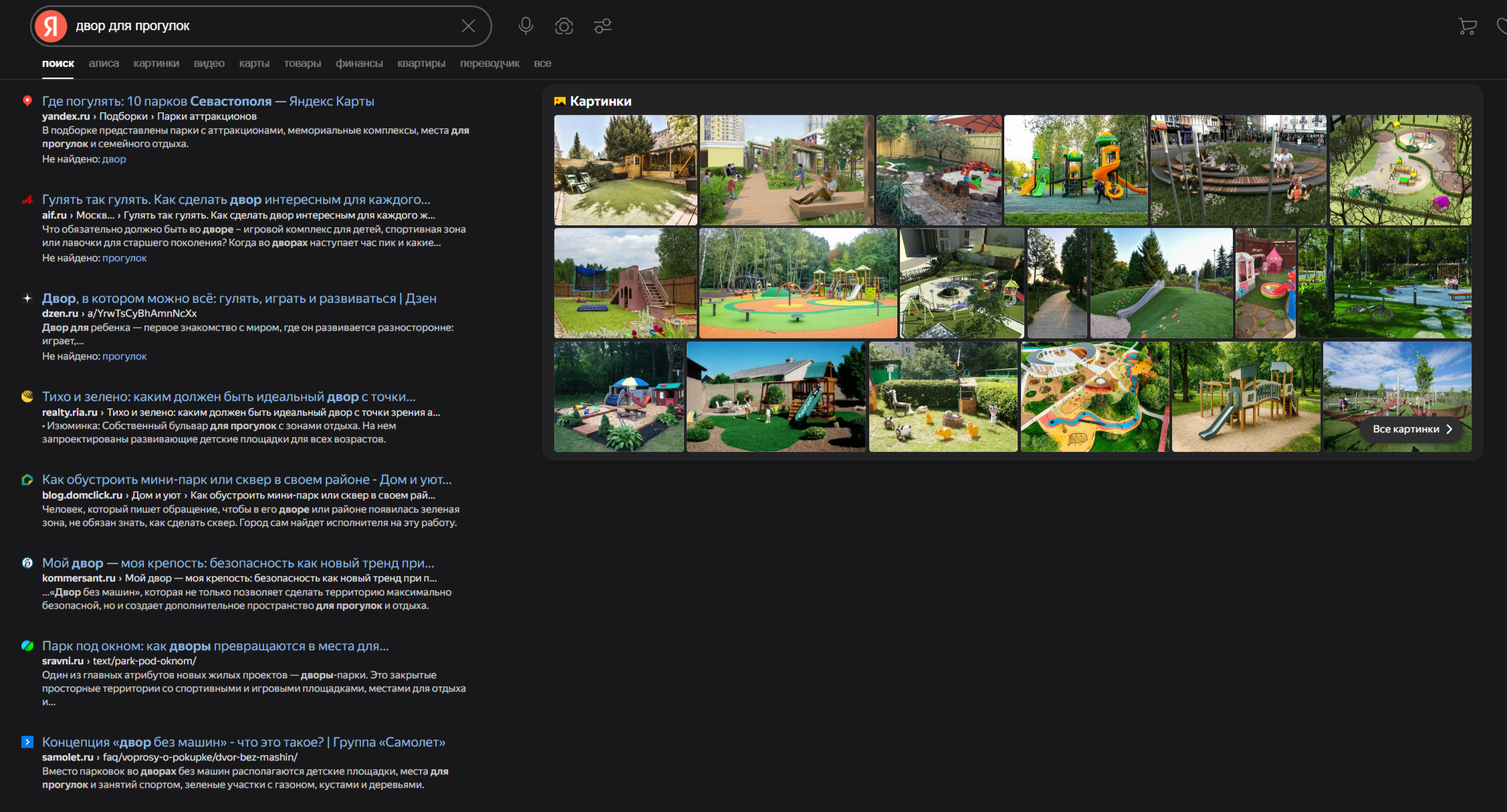This screenshot has height=812, width=1507.
Task: Open the Яндекс Карты parks result link
Action: pos(208,101)
